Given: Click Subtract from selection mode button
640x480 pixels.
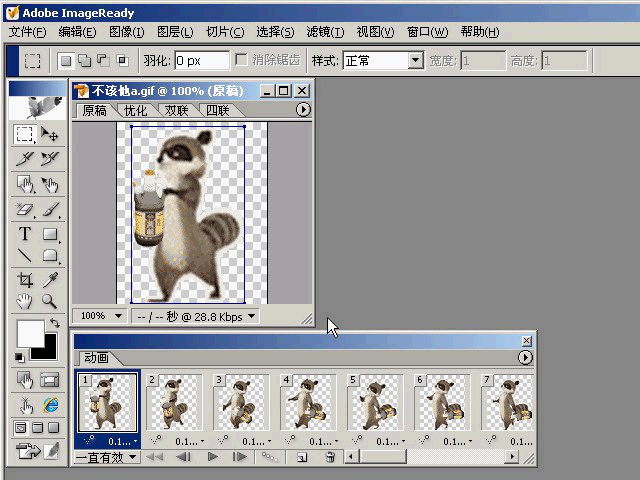Looking at the screenshot, I should (x=103, y=61).
